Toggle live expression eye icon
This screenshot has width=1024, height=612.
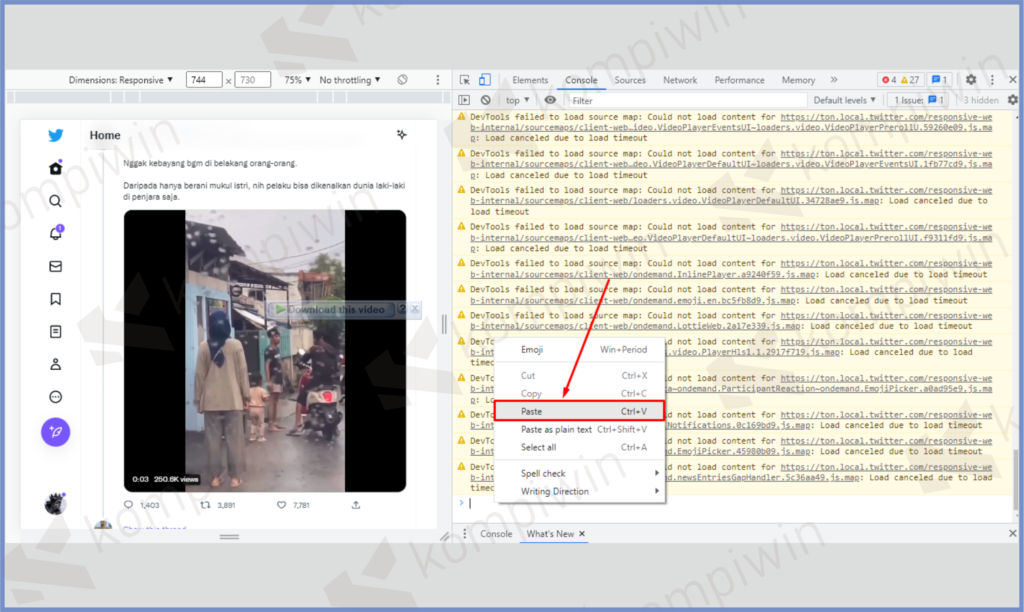[x=550, y=101]
